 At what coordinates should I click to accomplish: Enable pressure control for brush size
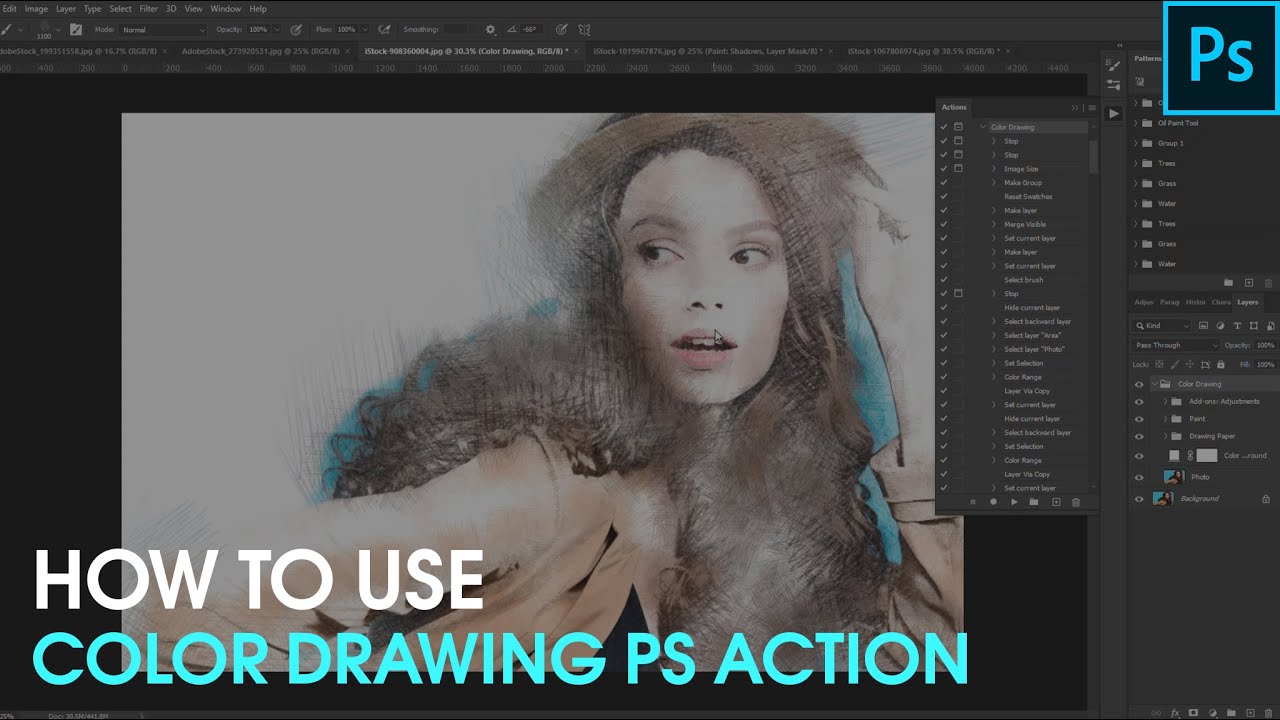[x=562, y=30]
